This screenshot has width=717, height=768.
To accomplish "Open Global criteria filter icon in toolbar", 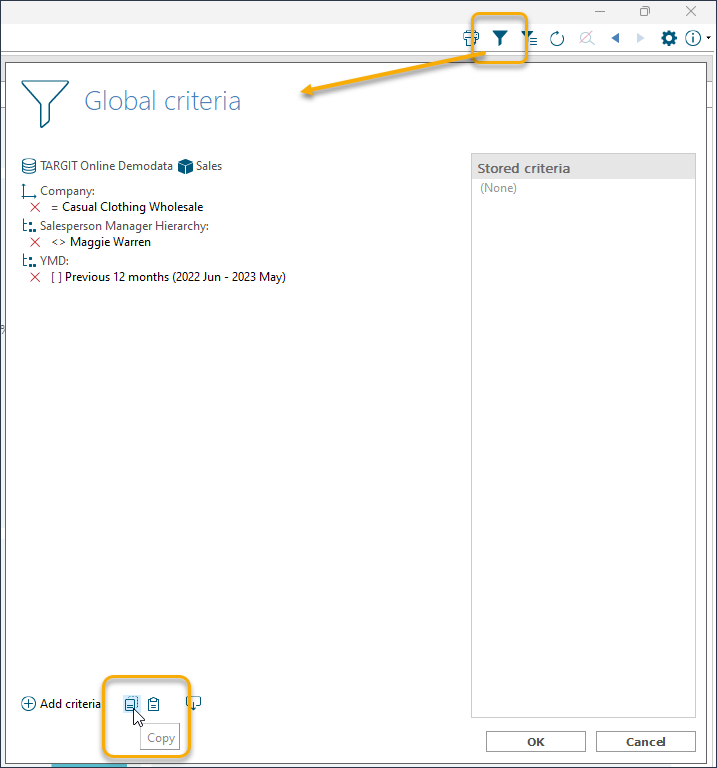I will pyautogui.click(x=500, y=38).
